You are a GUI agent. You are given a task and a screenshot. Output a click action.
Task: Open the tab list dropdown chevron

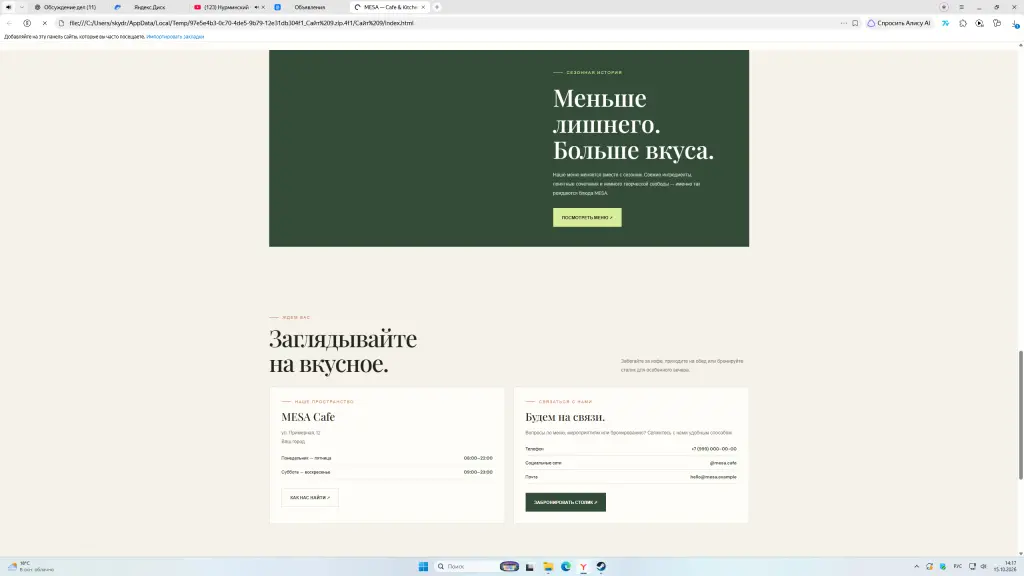point(22,7)
